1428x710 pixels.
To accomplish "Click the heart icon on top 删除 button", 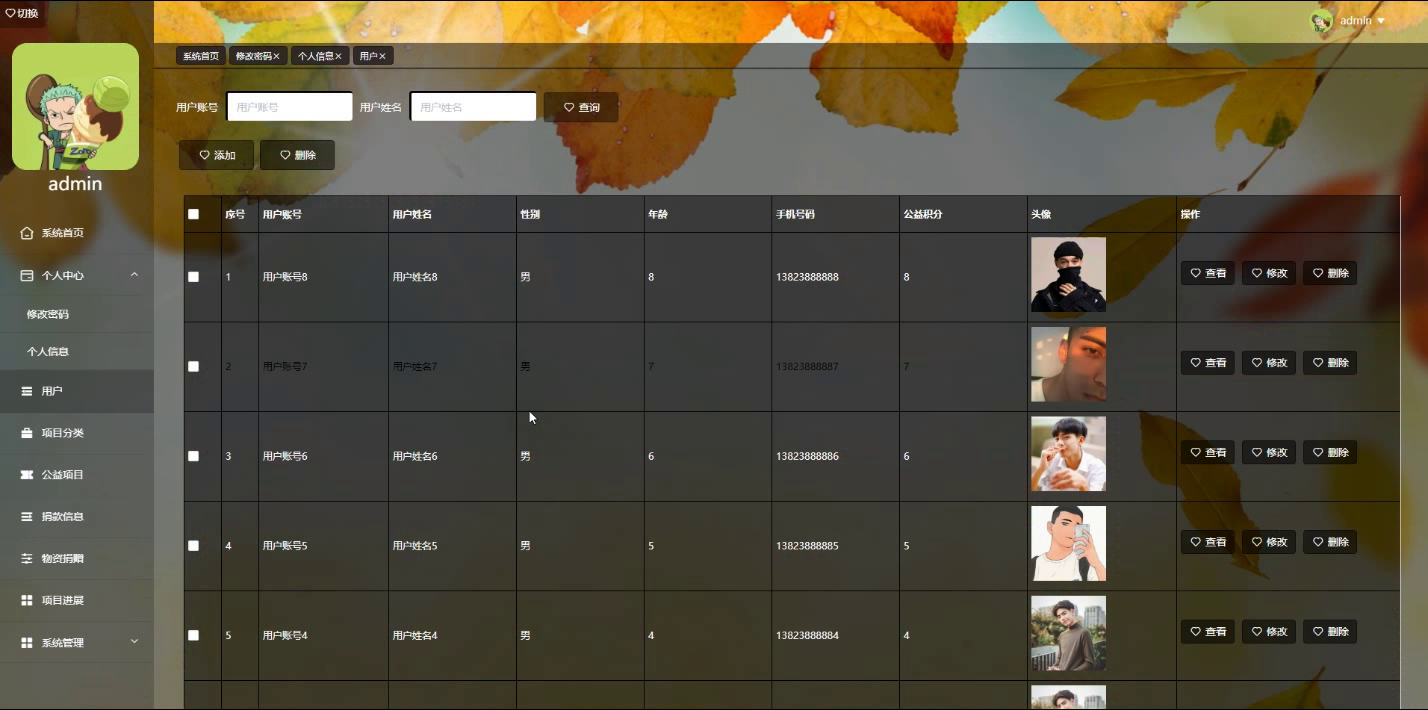I will tap(285, 155).
